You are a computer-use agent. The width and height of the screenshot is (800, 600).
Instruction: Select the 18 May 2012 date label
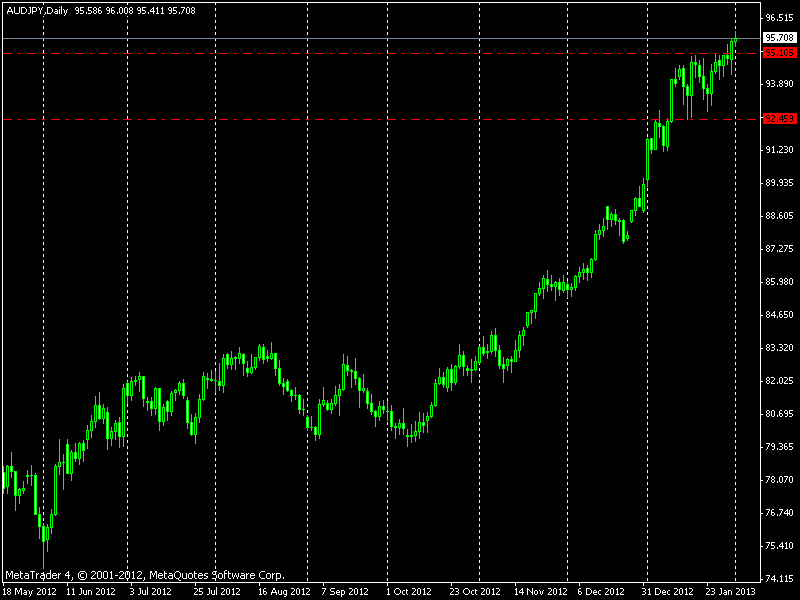[x=29, y=591]
